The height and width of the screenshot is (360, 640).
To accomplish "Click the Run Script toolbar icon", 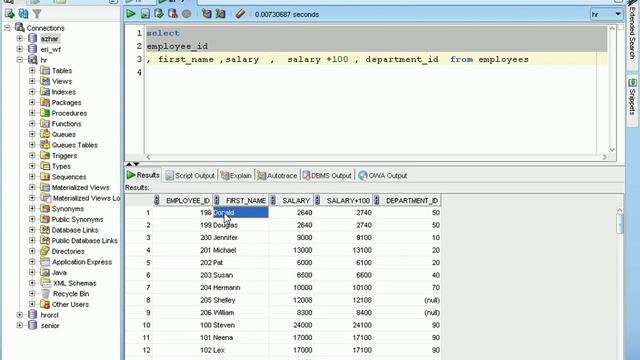I will tap(145, 14).
